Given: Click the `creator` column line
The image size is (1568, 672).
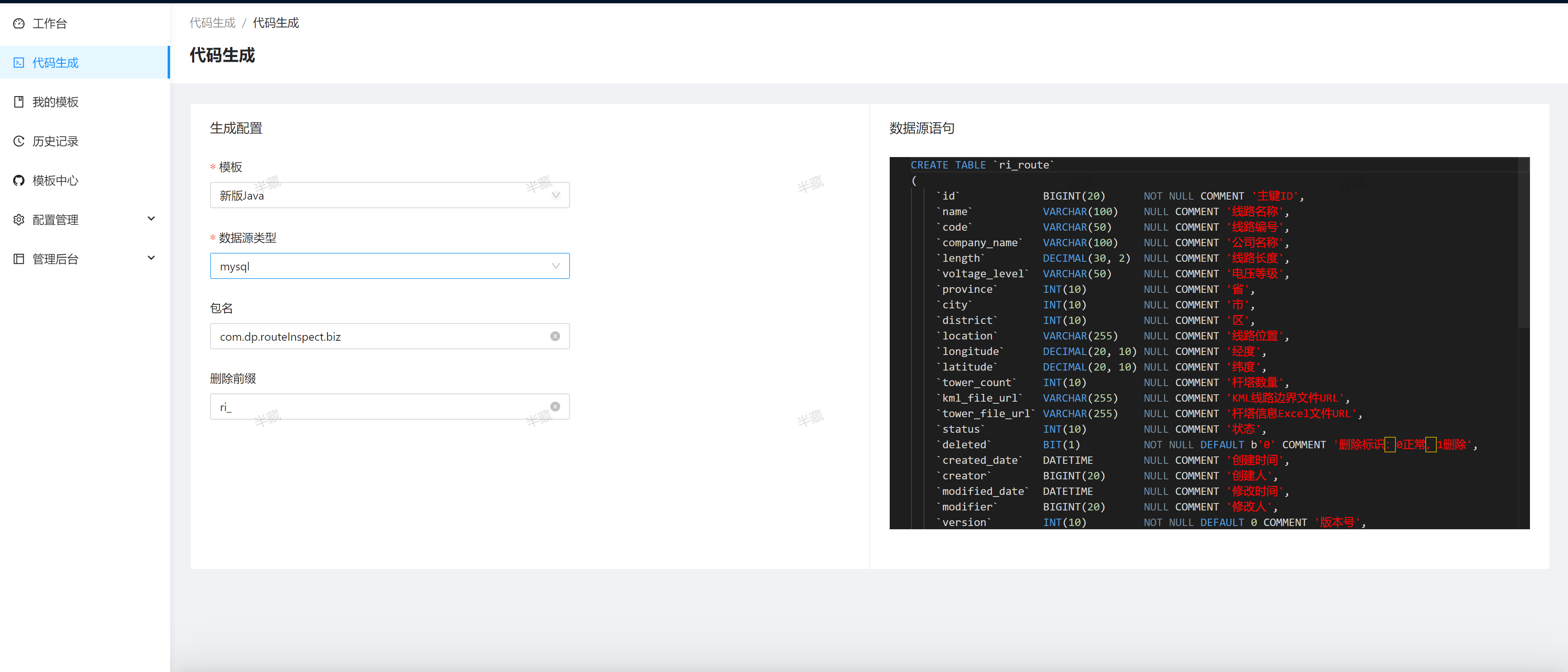Looking at the screenshot, I should (x=1107, y=476).
